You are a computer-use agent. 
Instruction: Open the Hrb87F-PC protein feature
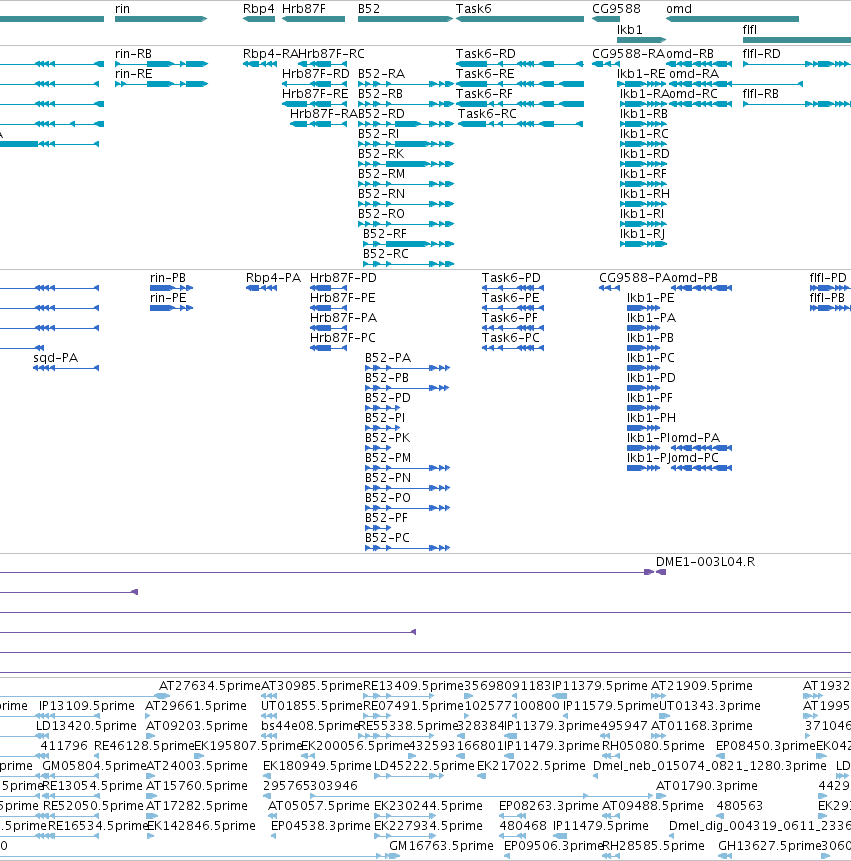328,348
